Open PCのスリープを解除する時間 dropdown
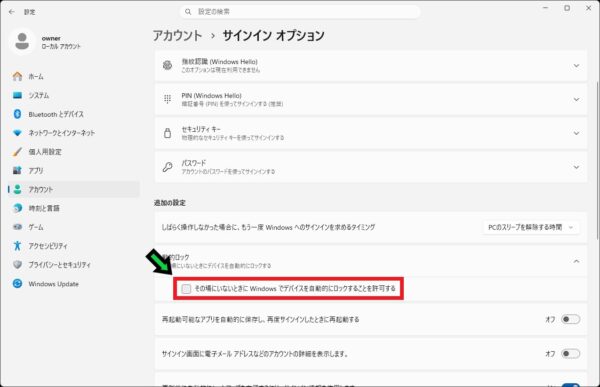Screen dimensions: 600x387 pyautogui.click(x=531, y=227)
